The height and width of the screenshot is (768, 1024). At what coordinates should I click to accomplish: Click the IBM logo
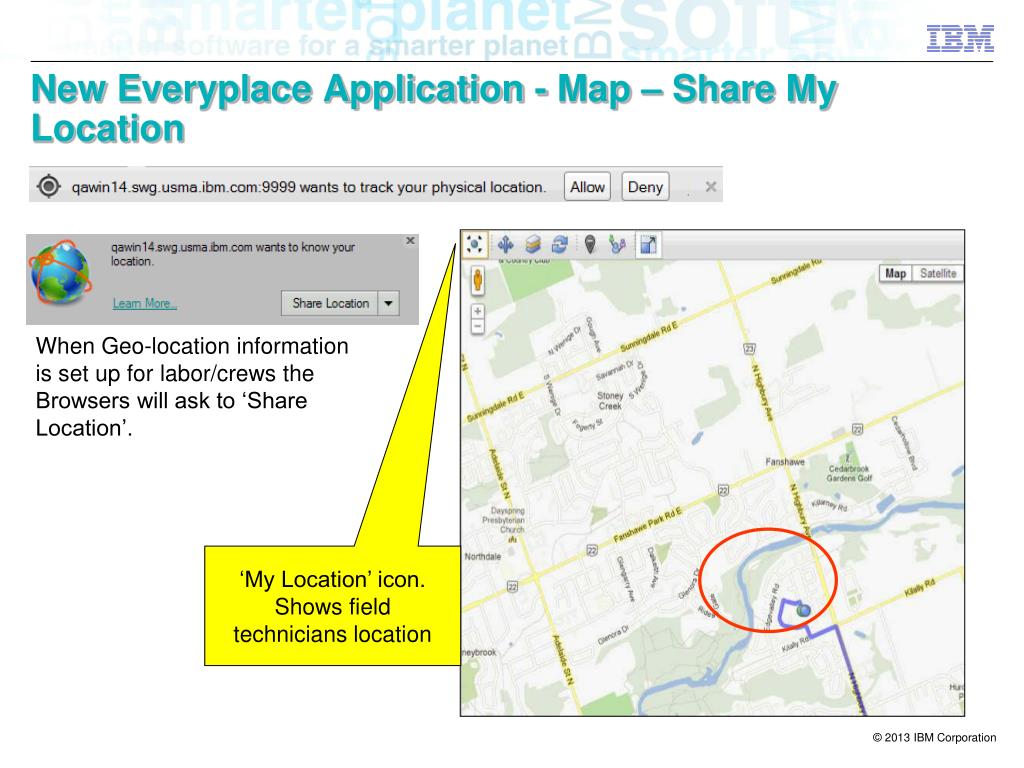(x=960, y=38)
